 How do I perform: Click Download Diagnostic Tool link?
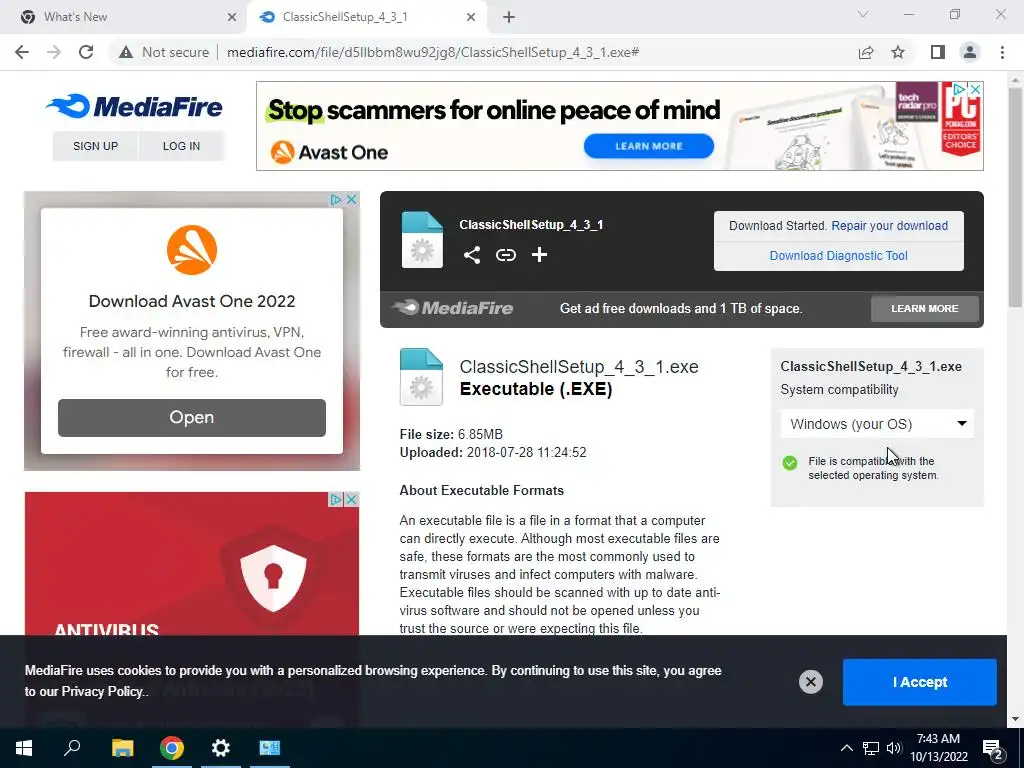[839, 256]
